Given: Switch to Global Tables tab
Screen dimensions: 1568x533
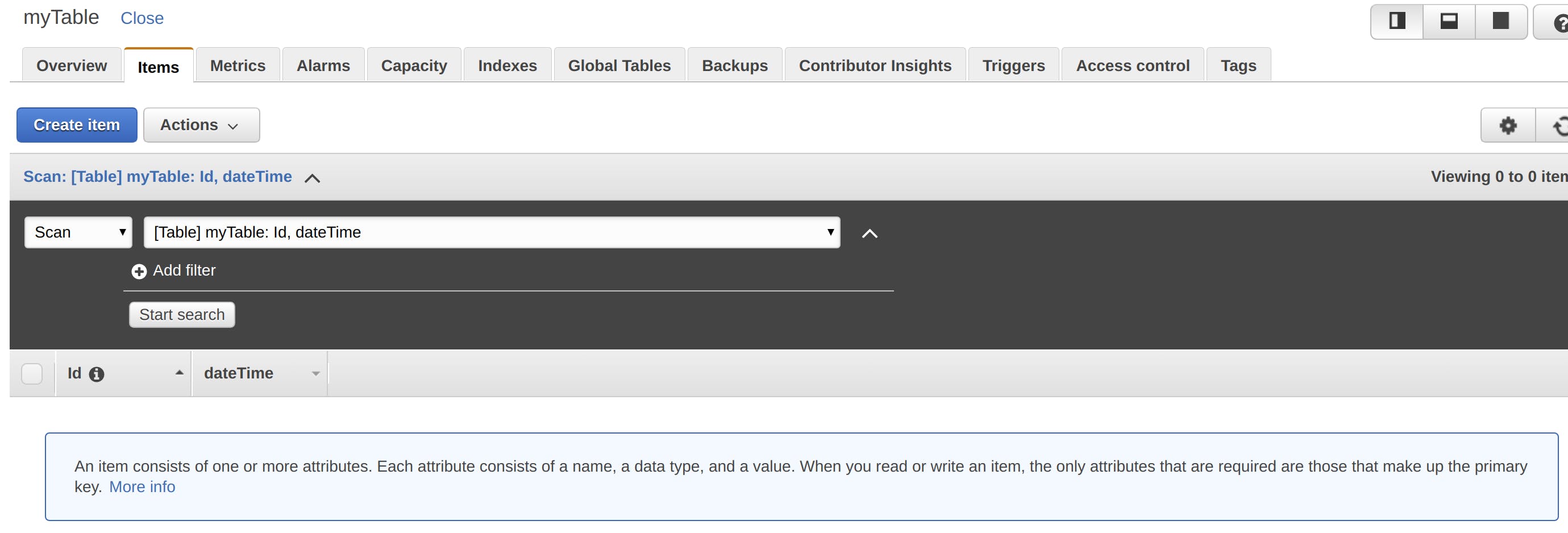Looking at the screenshot, I should pos(619,65).
